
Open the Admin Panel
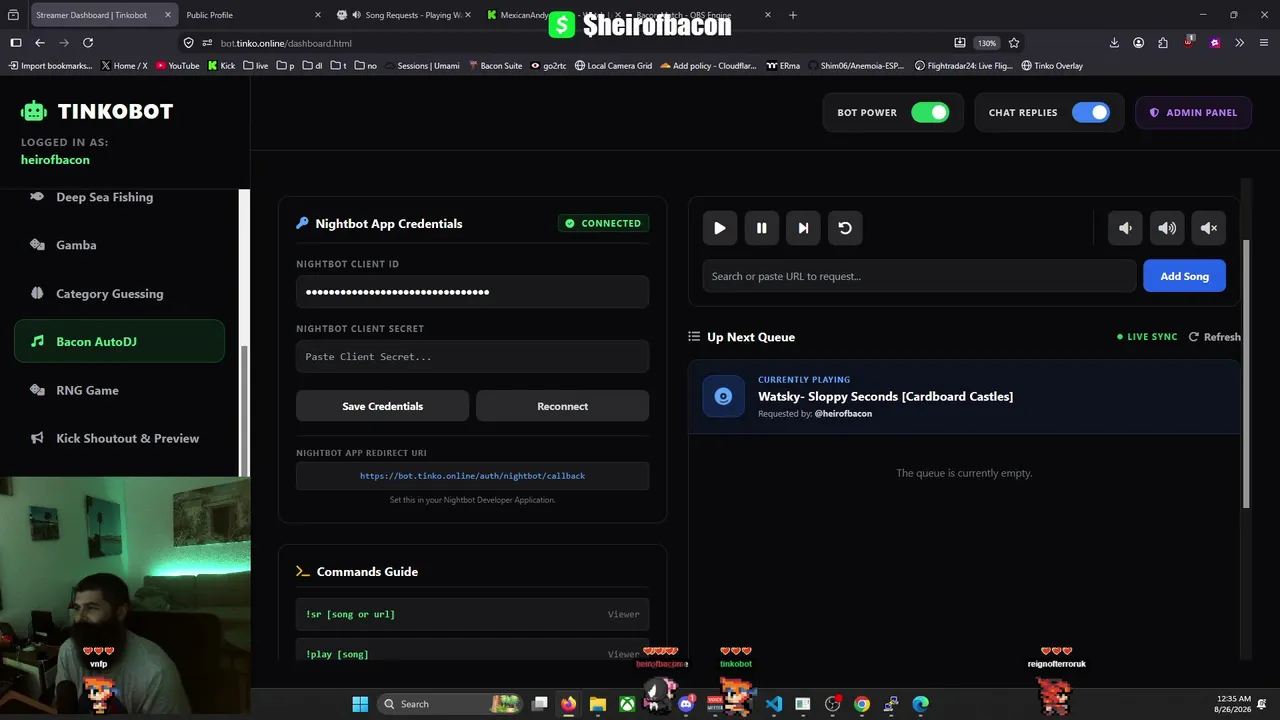click(x=1193, y=112)
